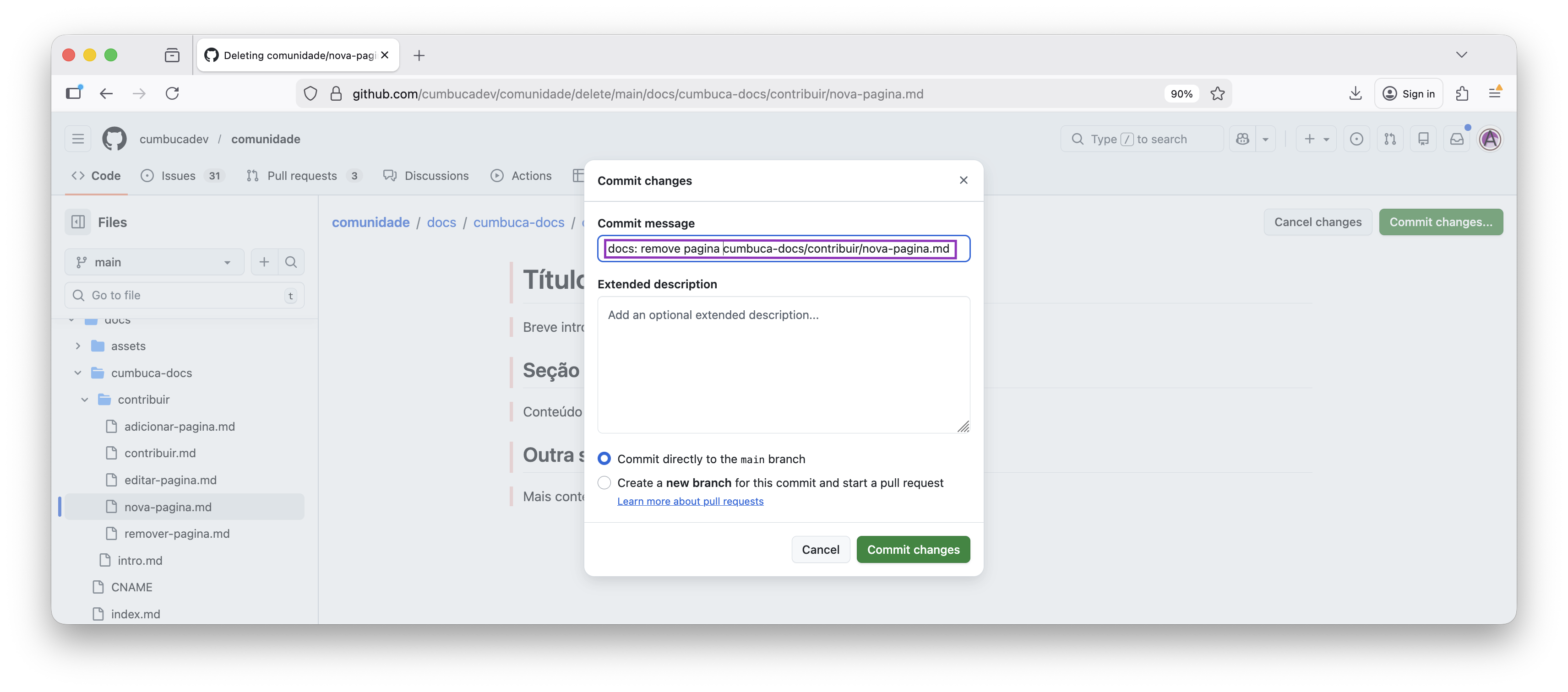Open a new browser tab

pyautogui.click(x=419, y=55)
